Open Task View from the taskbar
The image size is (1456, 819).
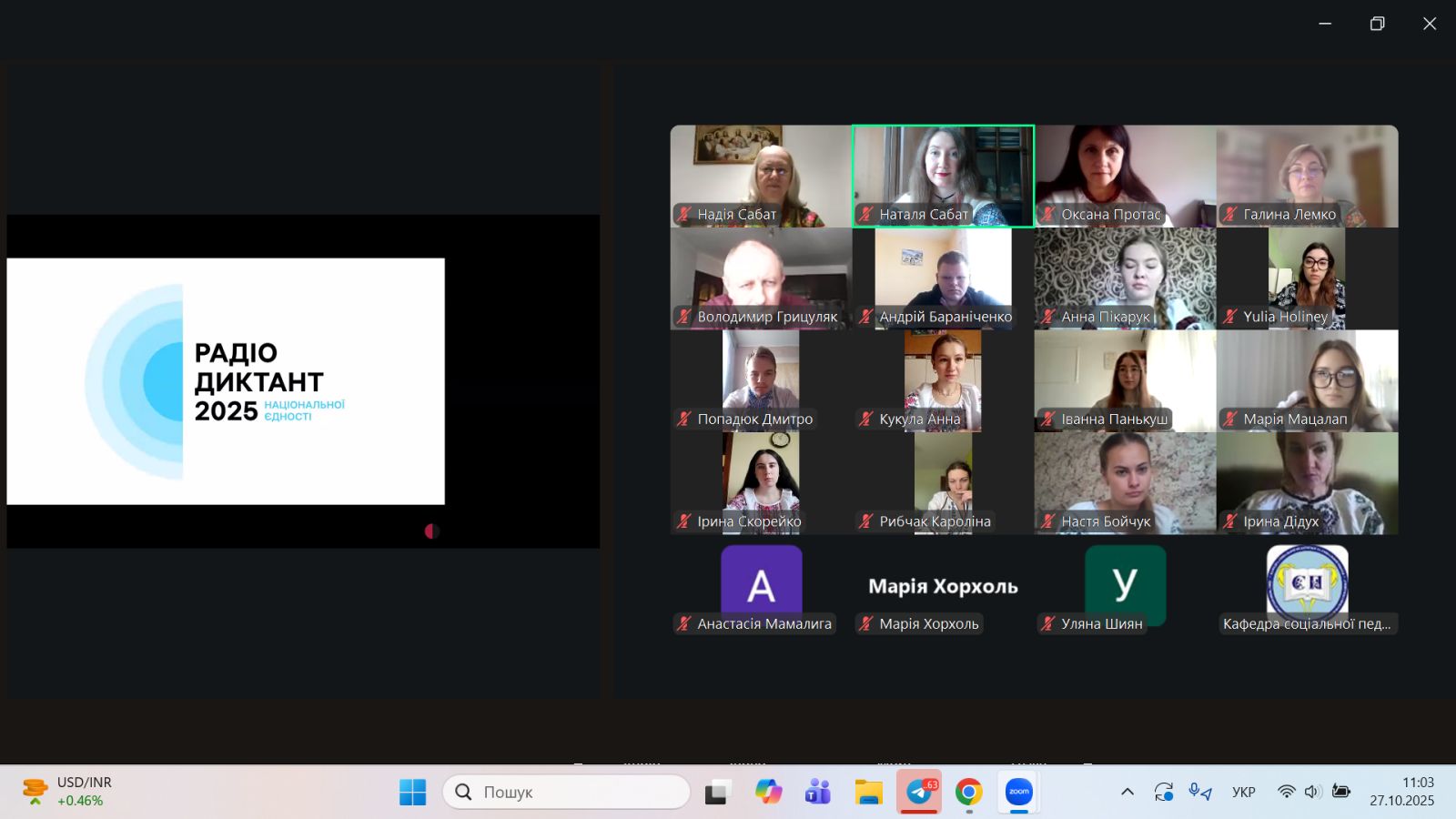tap(718, 792)
